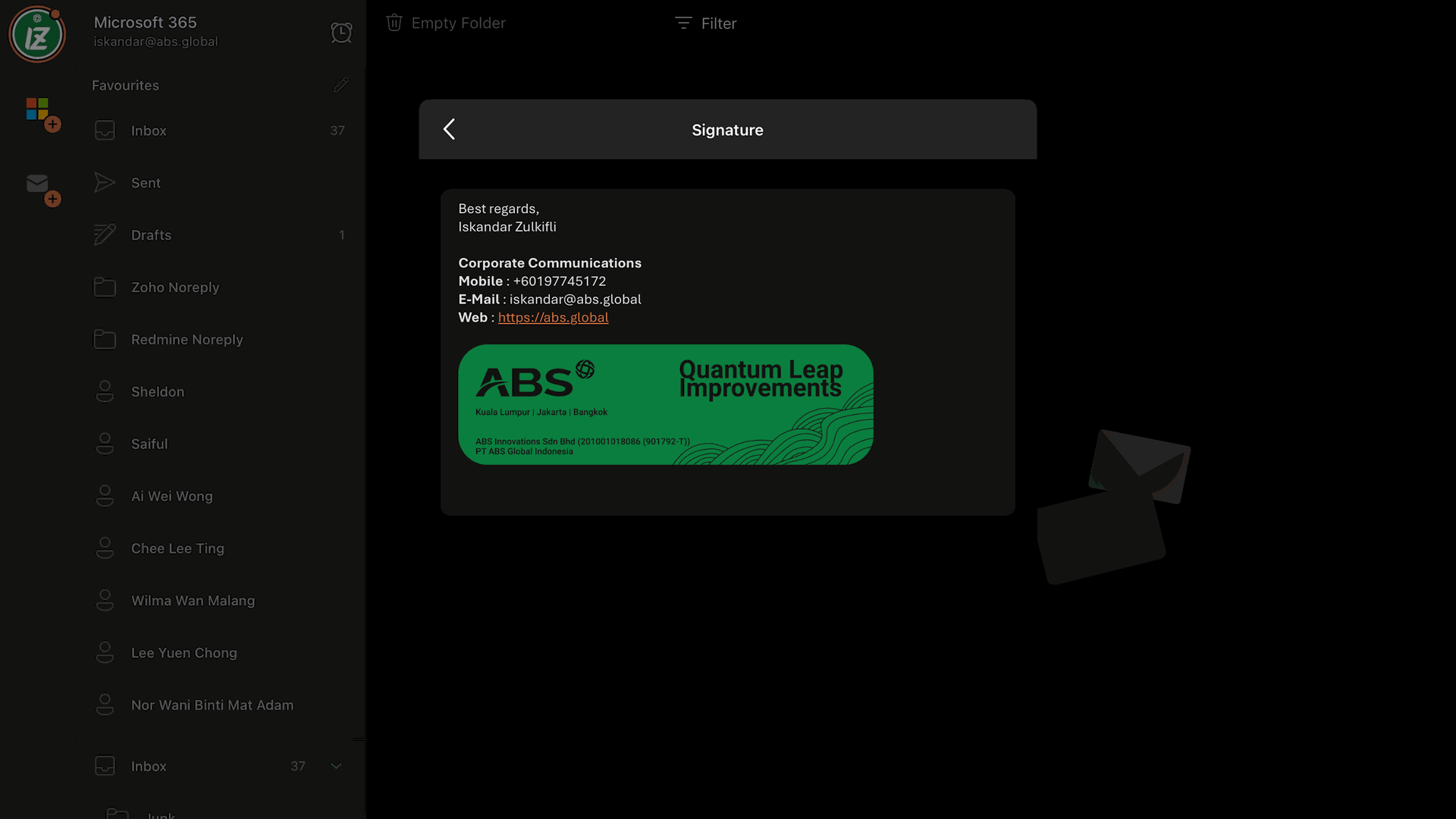Add a new mail account icon

(42, 188)
